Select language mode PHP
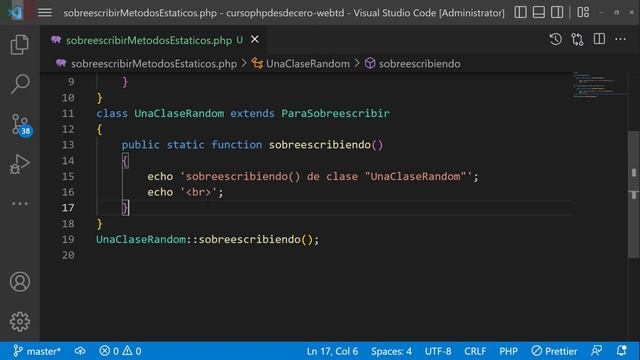 pyautogui.click(x=508, y=351)
